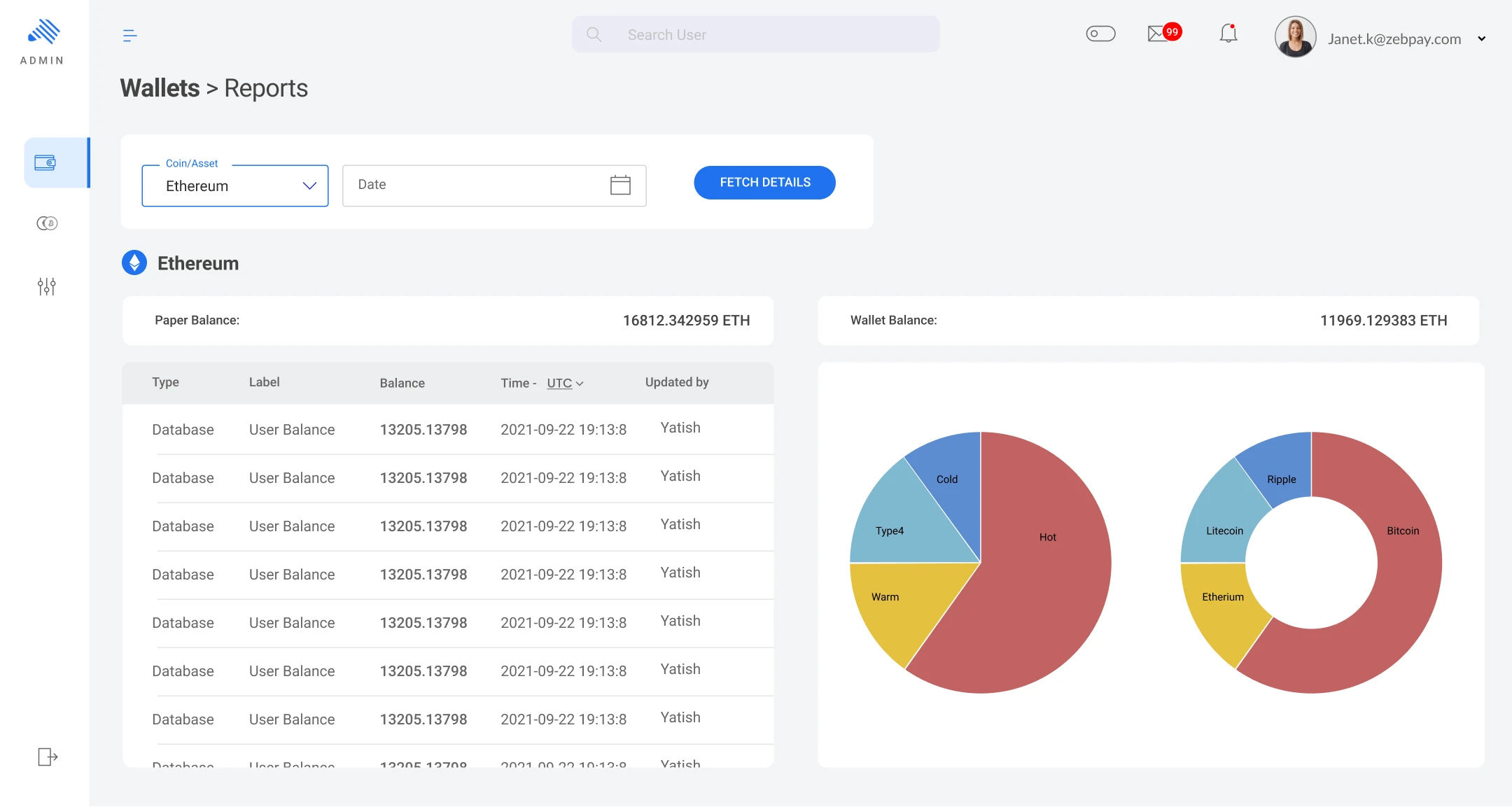The image size is (1512, 807).
Task: Select the Hot slice in the pie chart
Action: (1046, 536)
